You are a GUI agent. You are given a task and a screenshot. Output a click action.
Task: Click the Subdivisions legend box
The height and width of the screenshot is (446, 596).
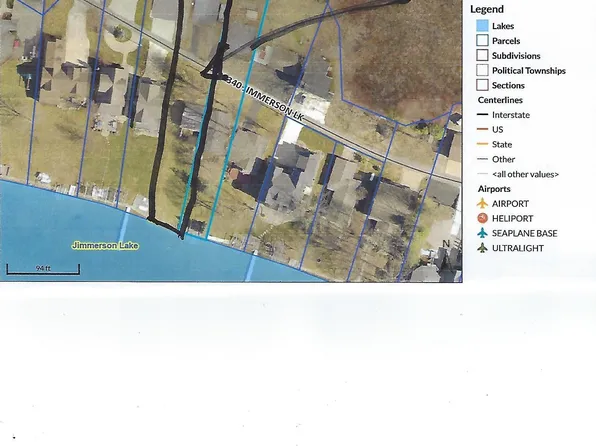click(x=482, y=55)
